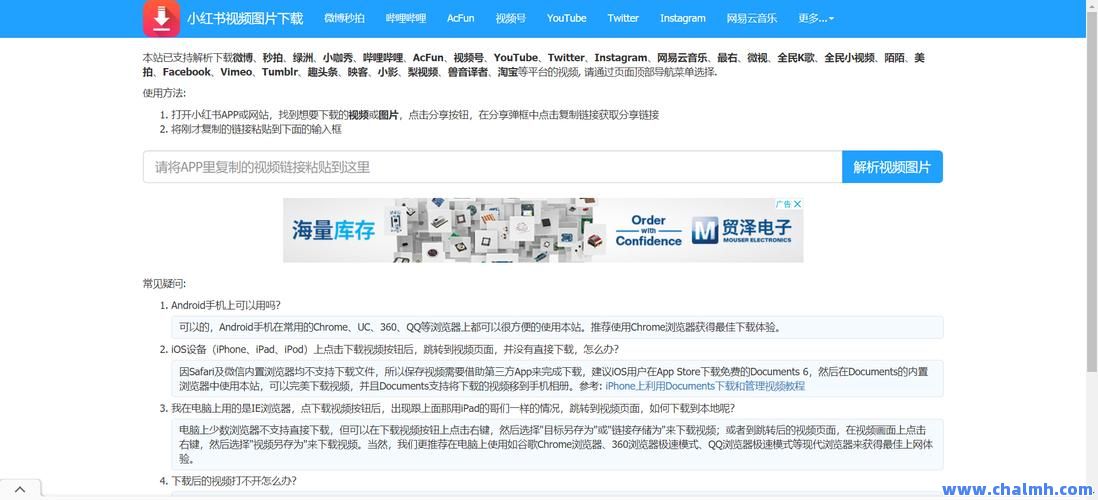The image size is (1098, 500).
Task: Open the Twitter nav item
Action: click(623, 19)
